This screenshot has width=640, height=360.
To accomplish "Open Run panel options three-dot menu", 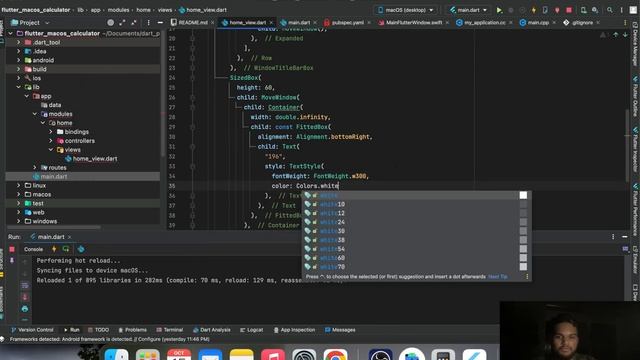I will [x=613, y=237].
